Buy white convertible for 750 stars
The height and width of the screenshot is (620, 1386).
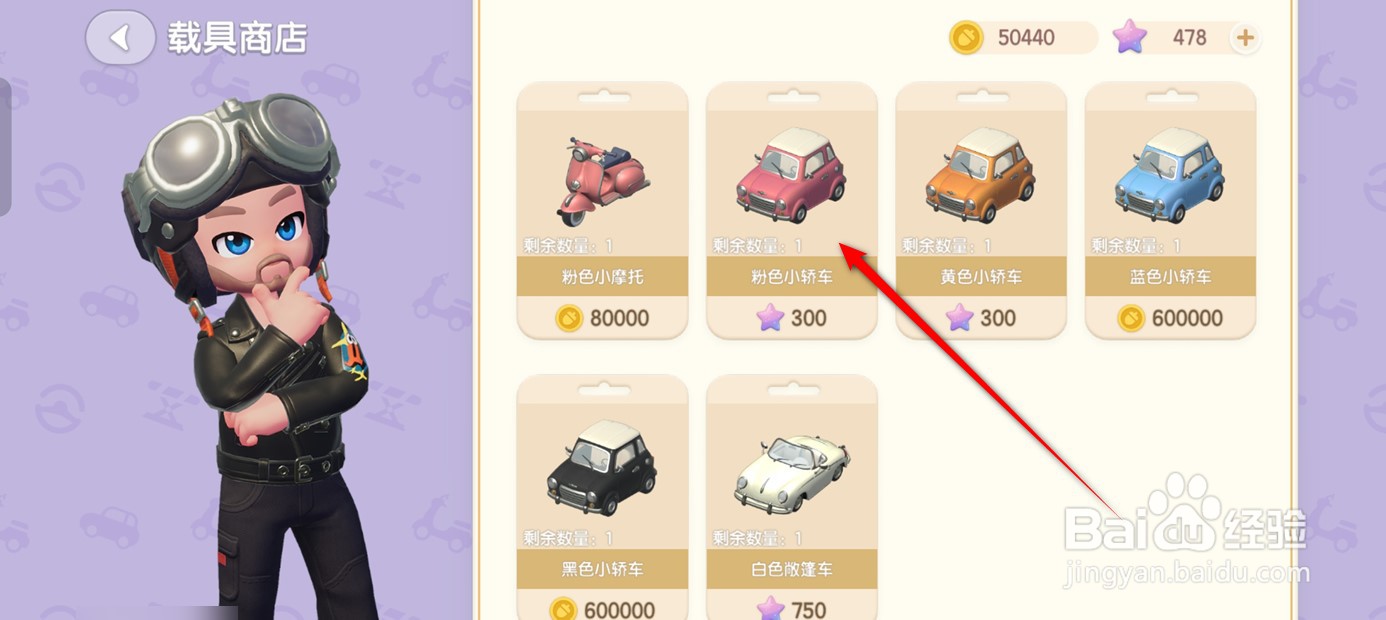pyautogui.click(x=791, y=608)
